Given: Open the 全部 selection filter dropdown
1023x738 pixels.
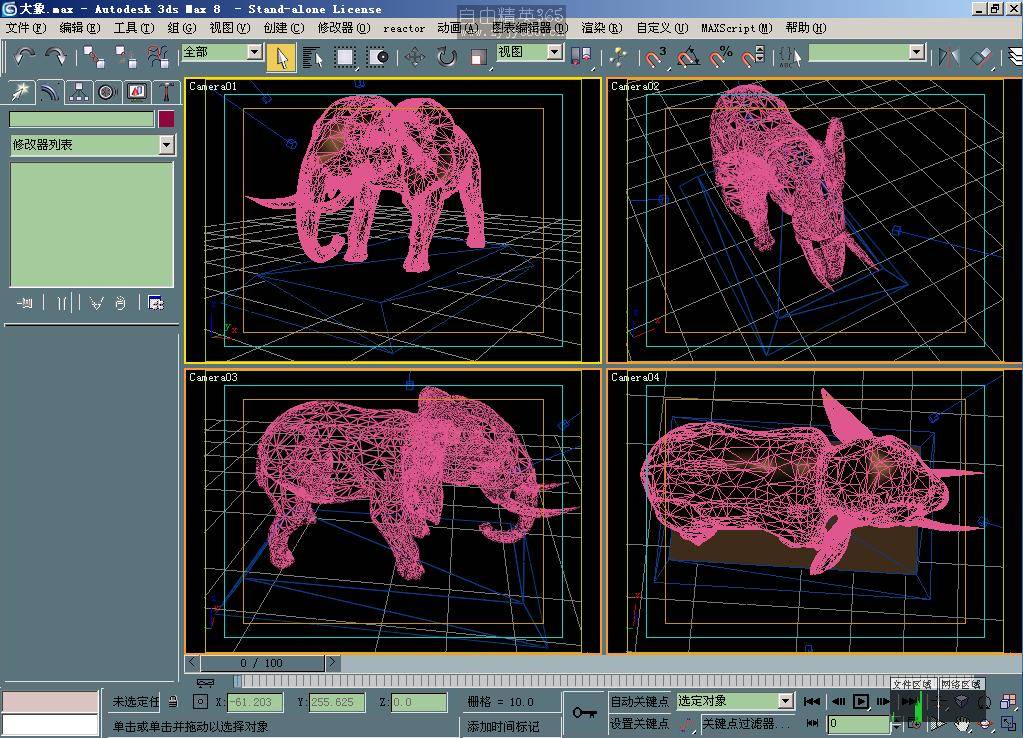Looking at the screenshot, I should click(254, 52).
